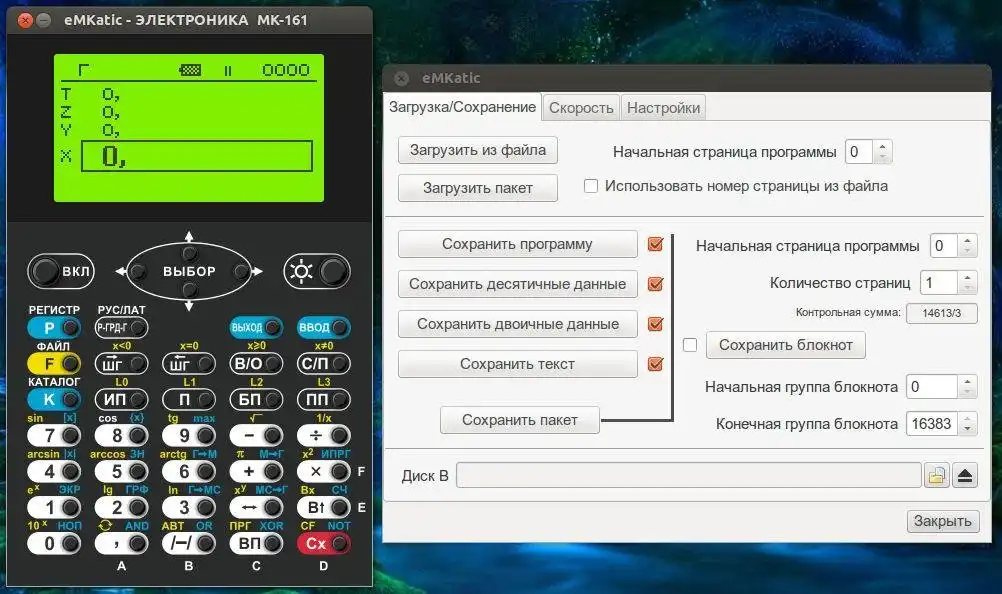Image resolution: width=1002 pixels, height=594 pixels.
Task: Open the Настройки tab
Action: tap(663, 108)
